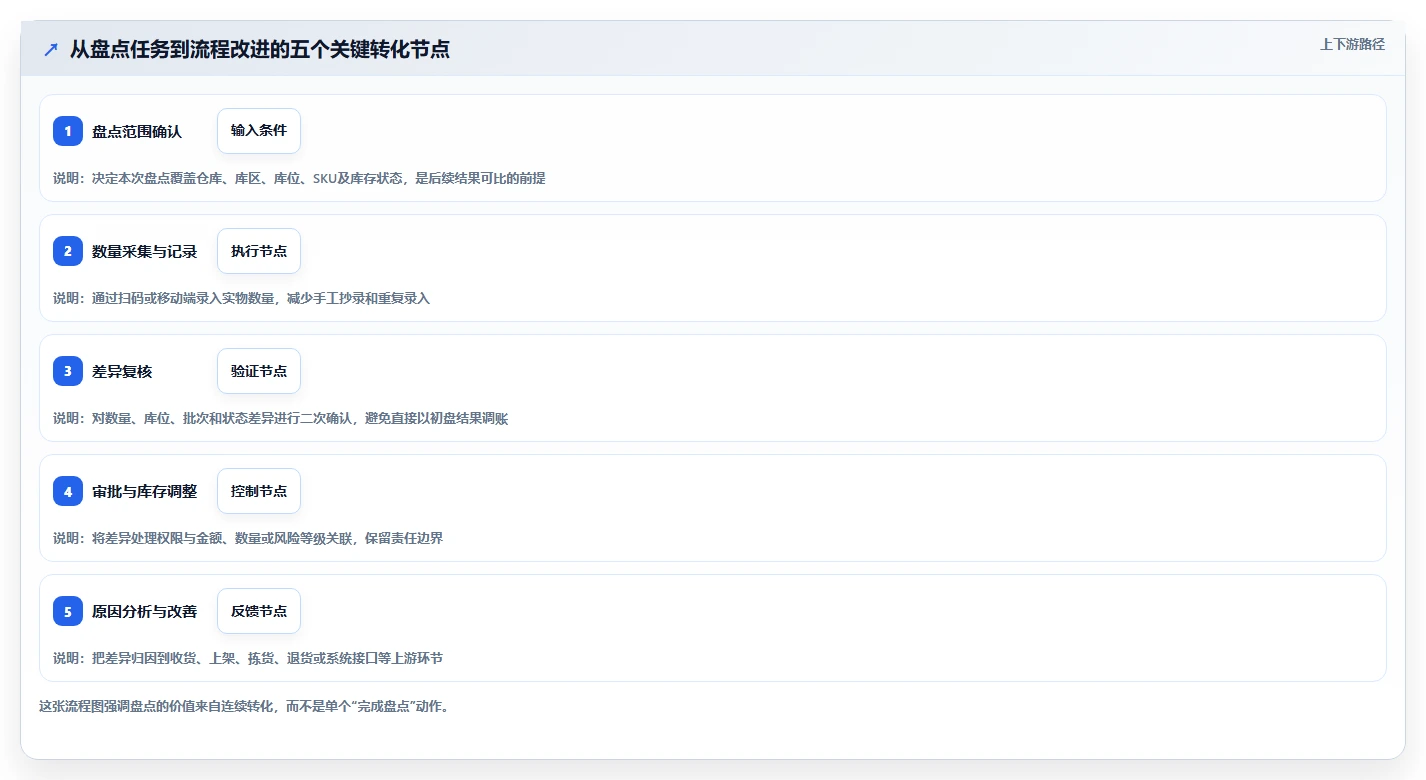The image size is (1426, 780).
Task: Click the 反馈节点 tag
Action: (259, 611)
